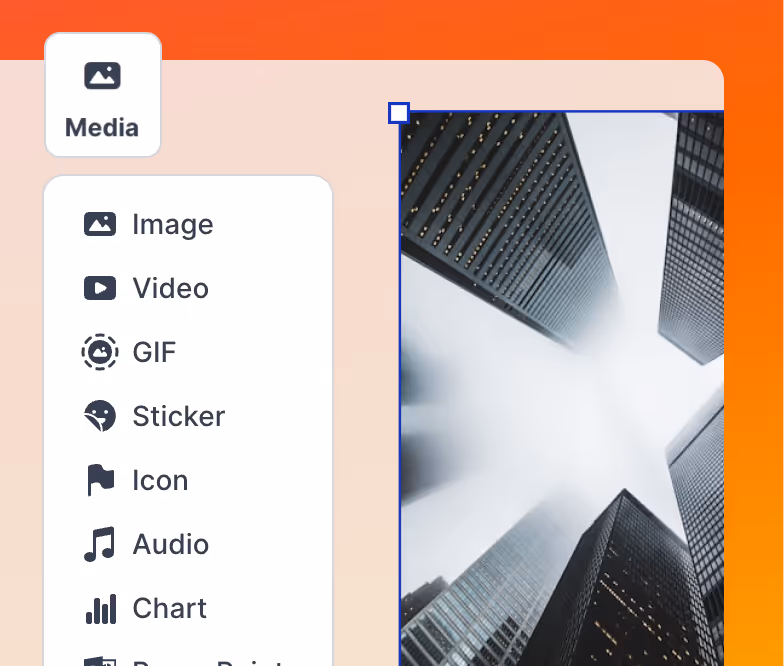The width and height of the screenshot is (784, 666).
Task: Open the Media menu via its label
Action: point(102,128)
